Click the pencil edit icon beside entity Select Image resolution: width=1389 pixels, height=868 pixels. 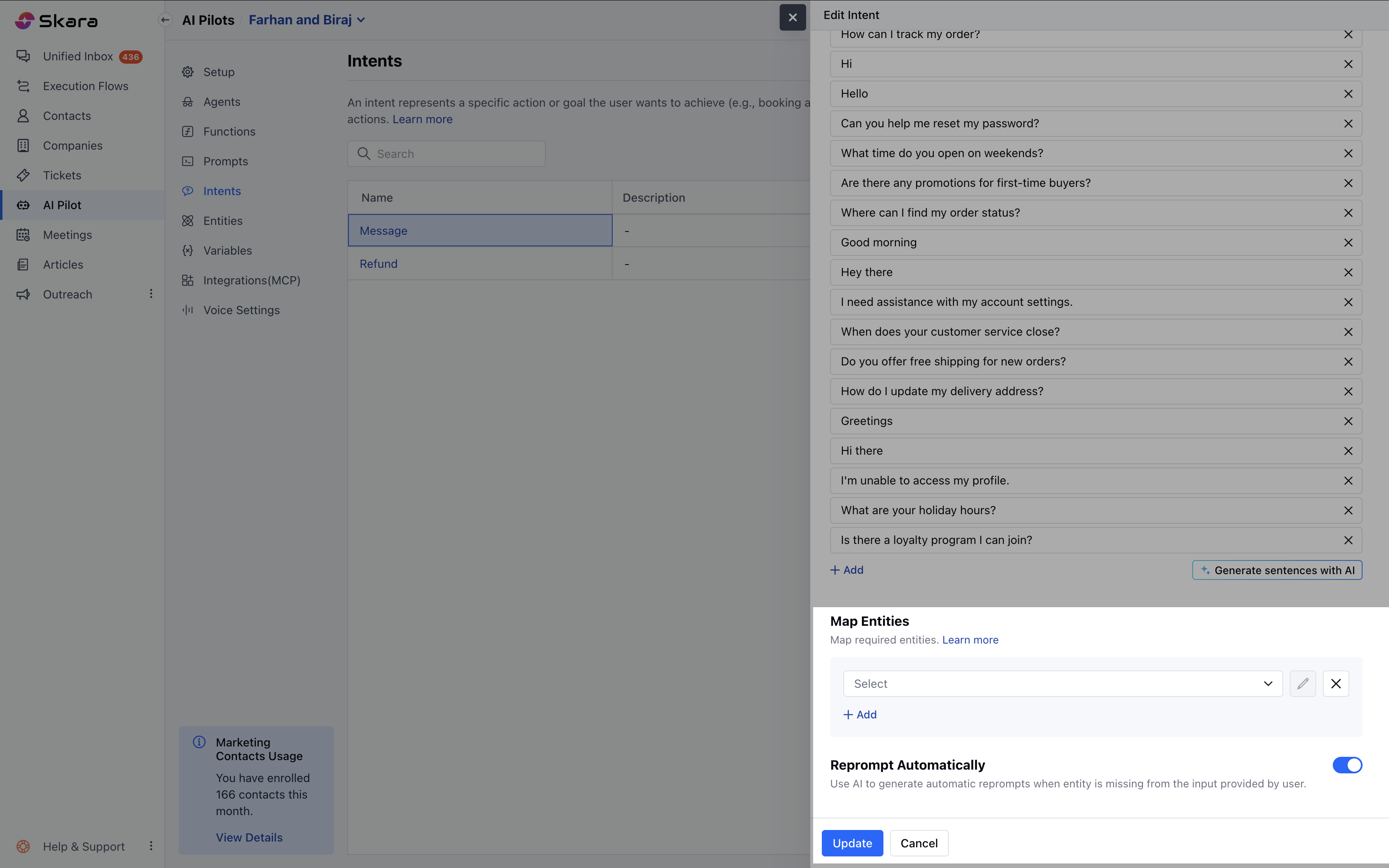click(x=1302, y=683)
